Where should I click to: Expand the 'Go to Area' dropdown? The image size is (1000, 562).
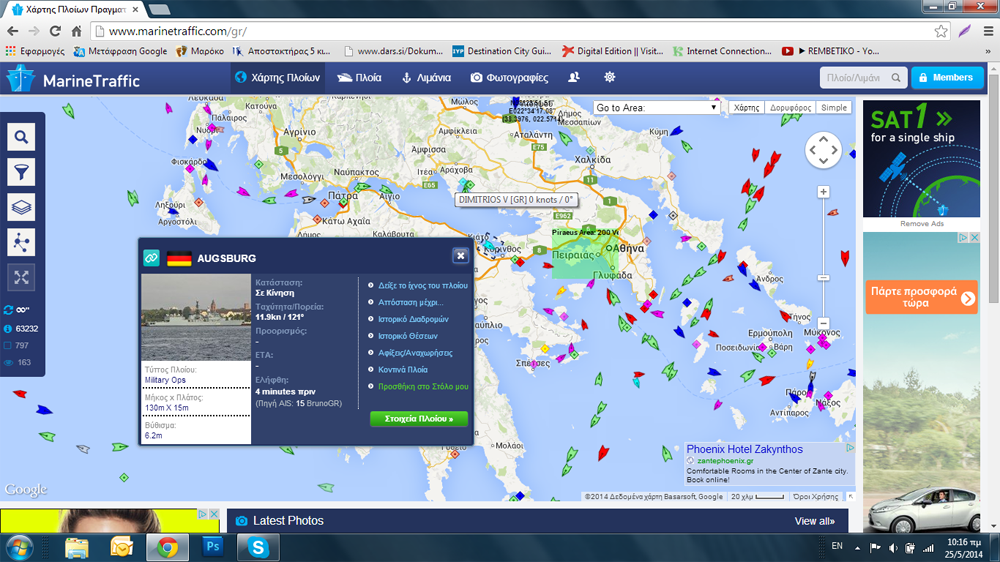(656, 108)
